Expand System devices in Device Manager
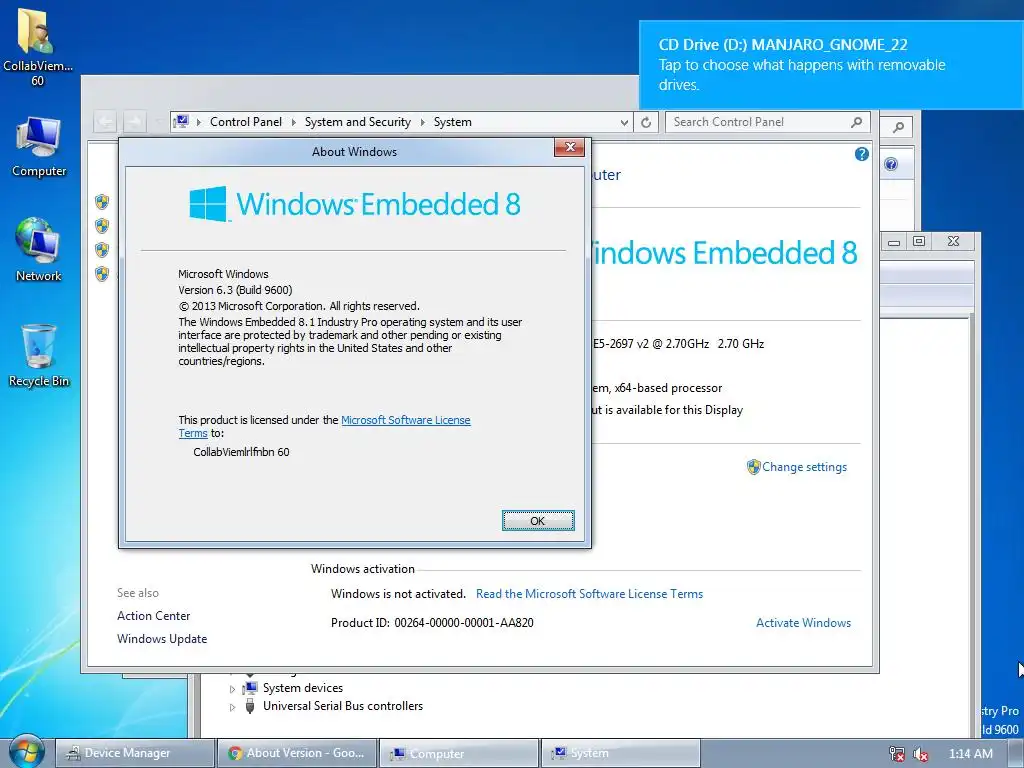 pyautogui.click(x=232, y=688)
